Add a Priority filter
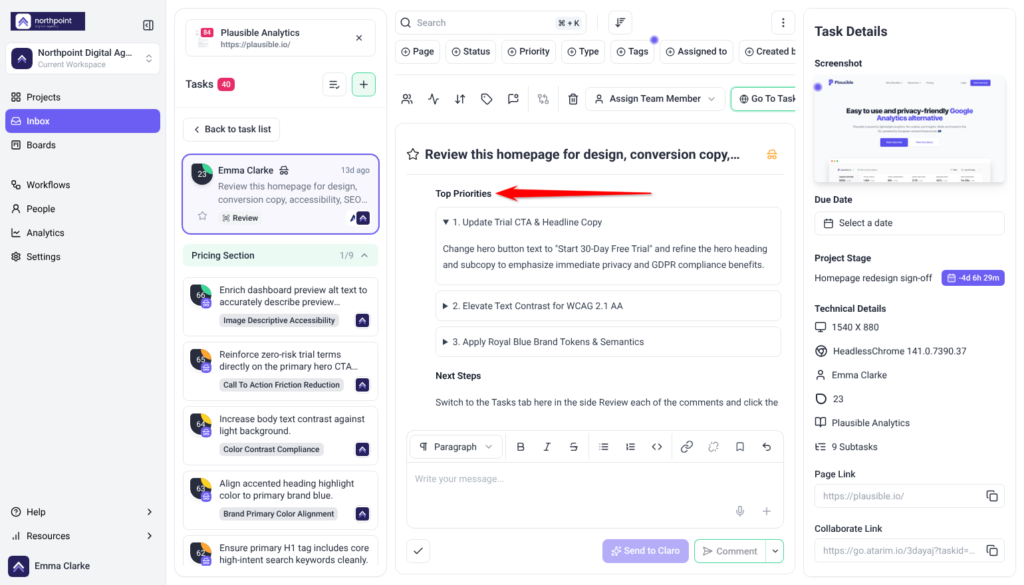The image size is (1024, 585). (528, 52)
